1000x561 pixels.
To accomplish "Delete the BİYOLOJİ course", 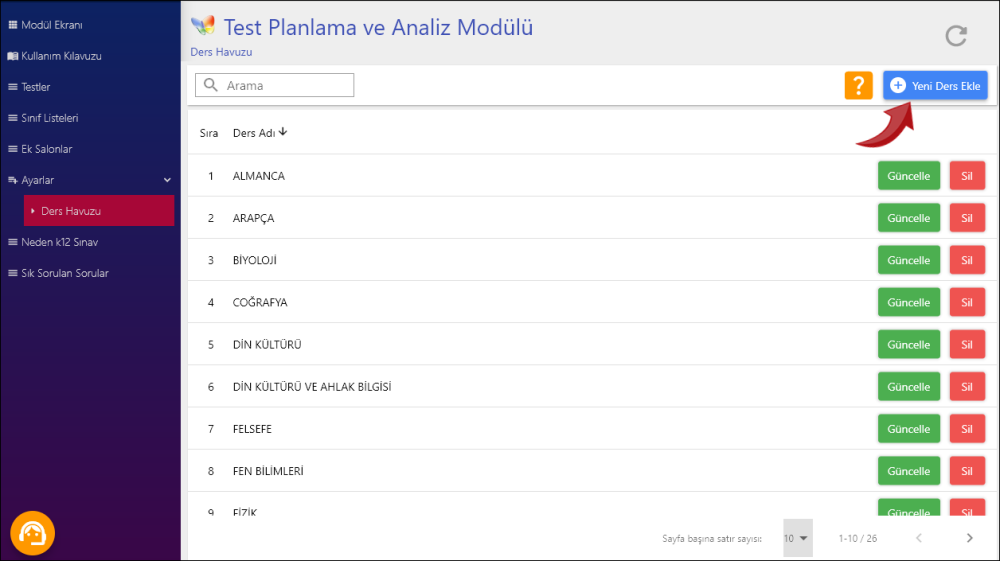I will pos(966,260).
